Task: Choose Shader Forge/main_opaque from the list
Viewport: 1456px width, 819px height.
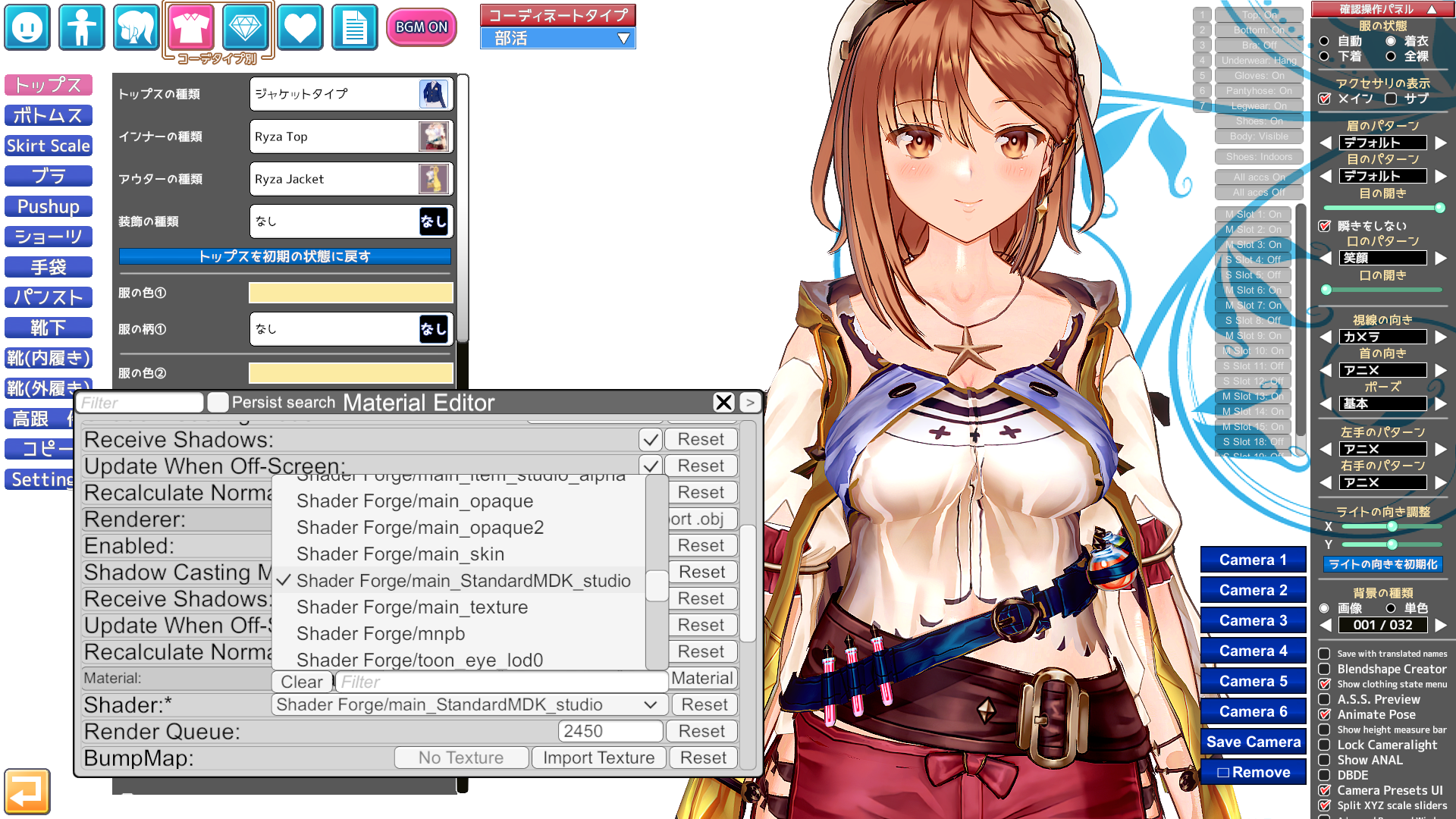Action: (415, 501)
